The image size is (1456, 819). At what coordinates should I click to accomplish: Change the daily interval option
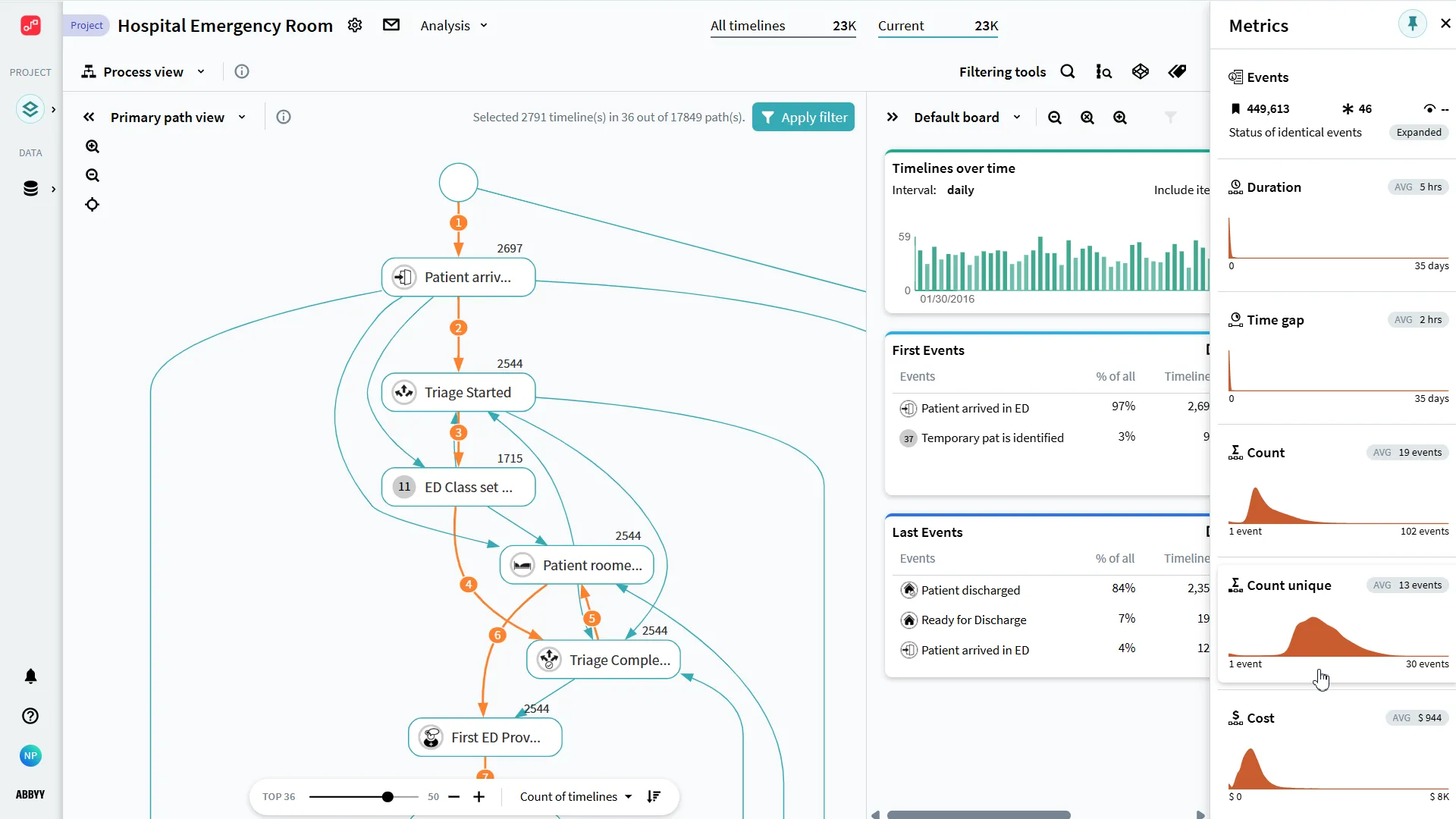pos(960,190)
